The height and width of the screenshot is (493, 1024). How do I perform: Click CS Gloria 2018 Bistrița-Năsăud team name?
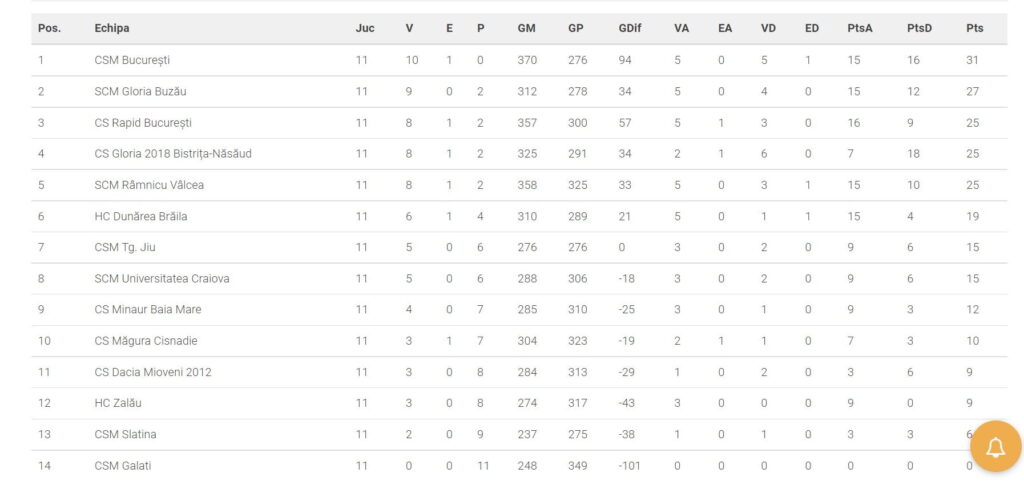[x=173, y=154]
